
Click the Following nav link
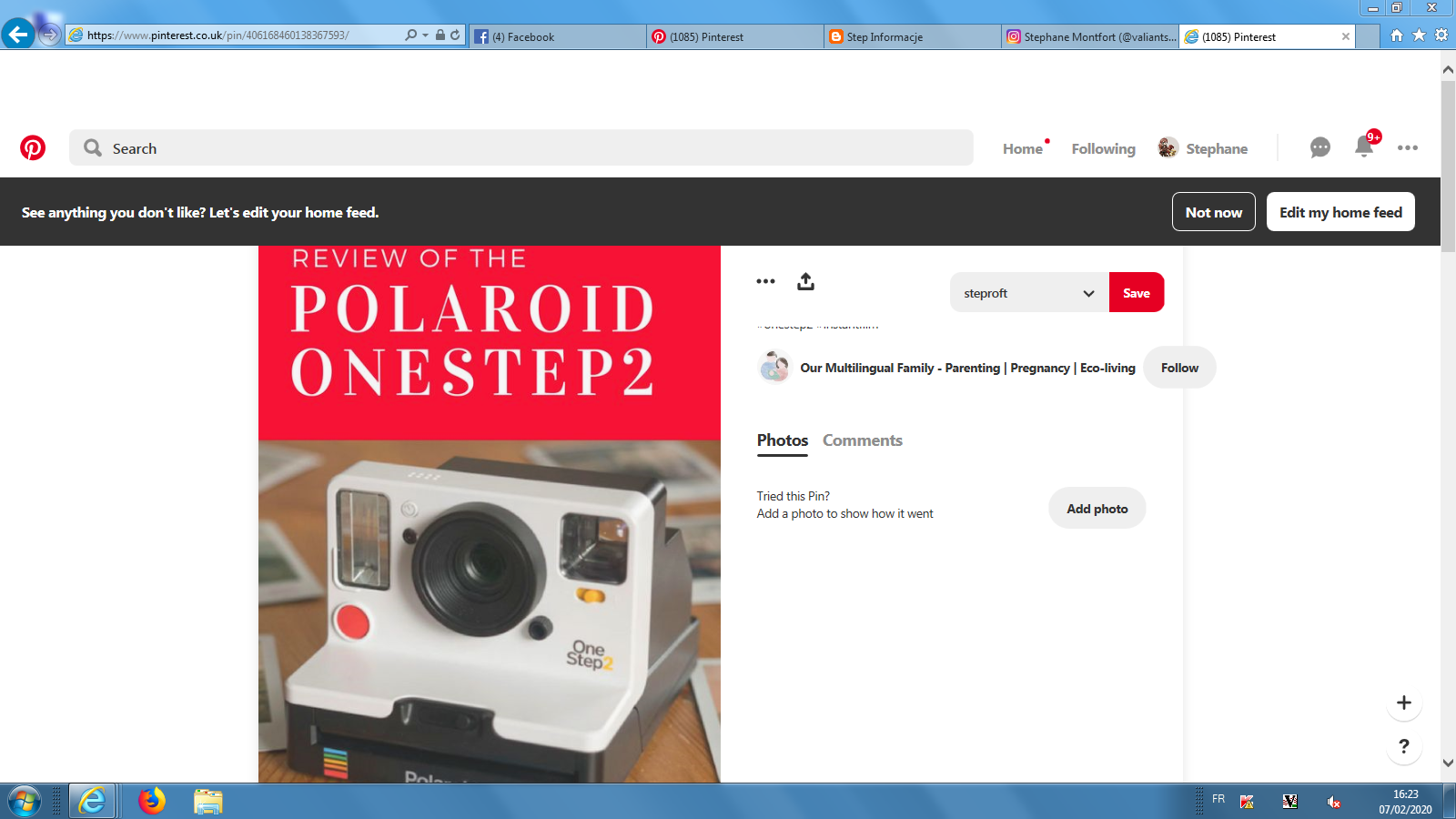click(x=1103, y=148)
